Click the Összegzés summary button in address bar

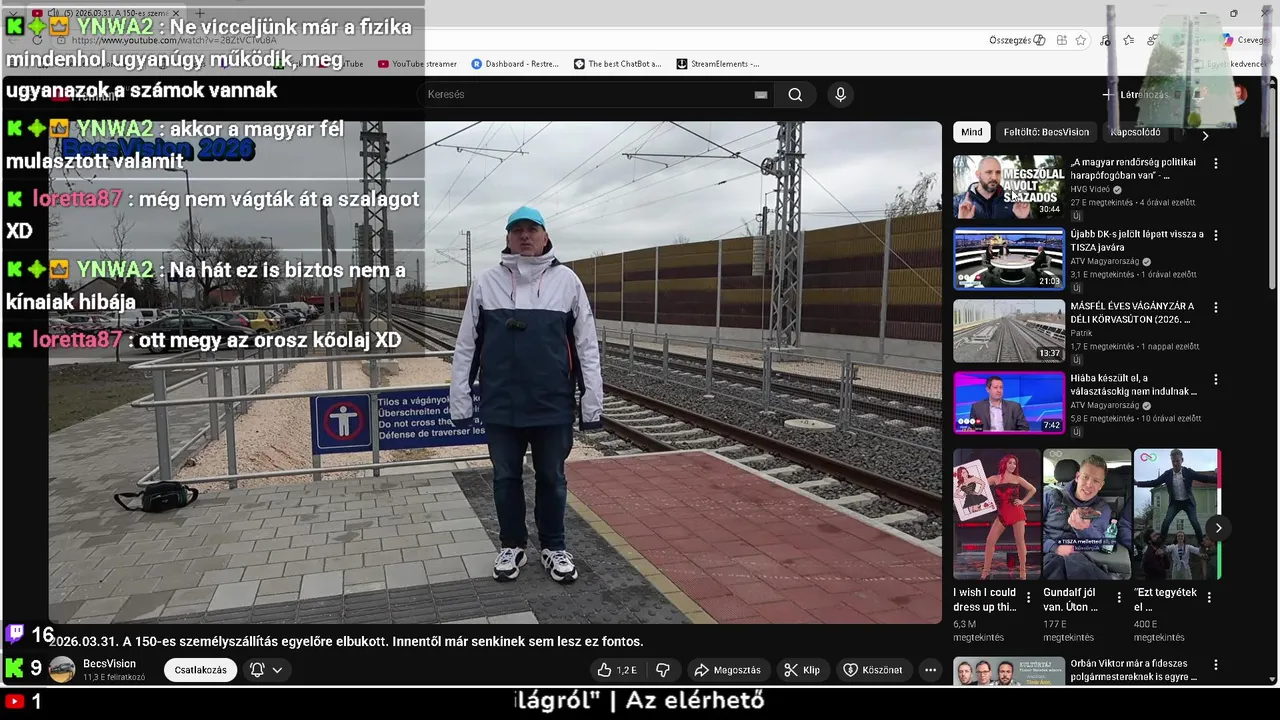1017,40
